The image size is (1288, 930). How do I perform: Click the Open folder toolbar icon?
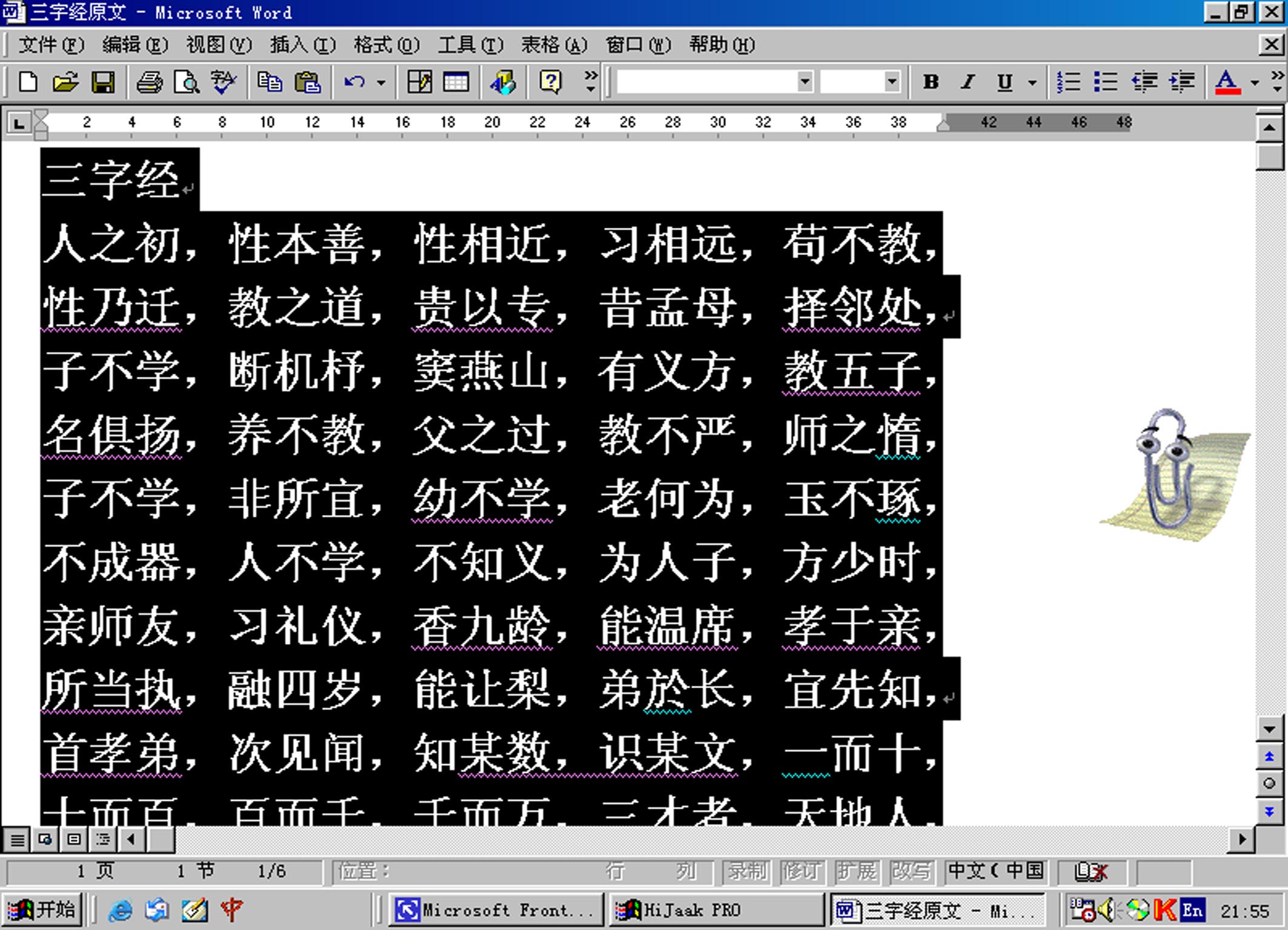click(x=65, y=82)
